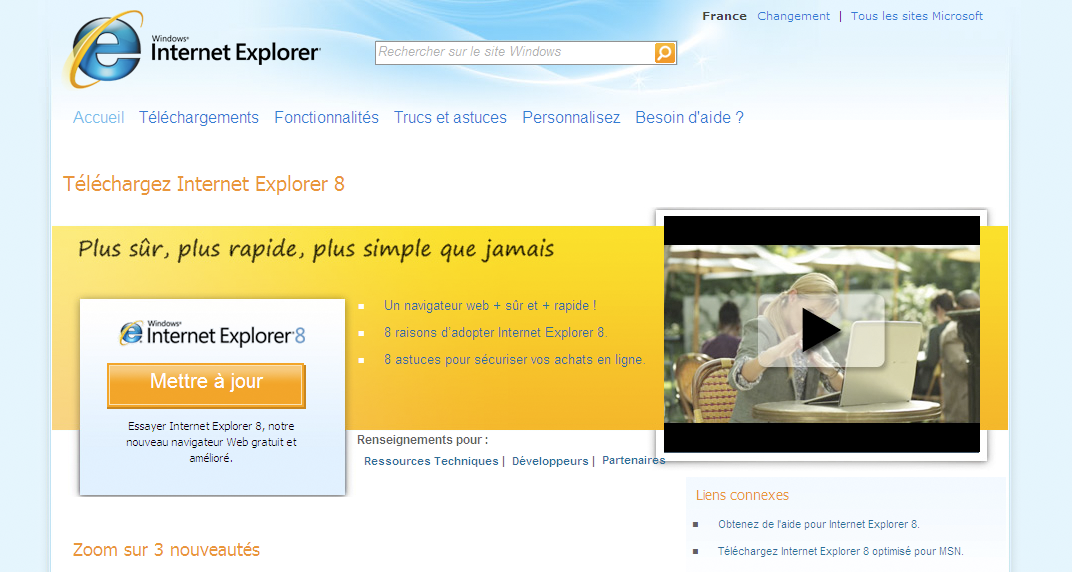The height and width of the screenshot is (572, 1072).
Task: Follow the Partenaires link
Action: coord(634,461)
